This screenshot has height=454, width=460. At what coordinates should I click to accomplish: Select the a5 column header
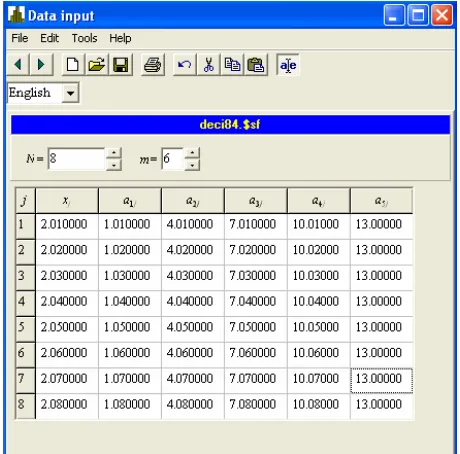(382, 201)
